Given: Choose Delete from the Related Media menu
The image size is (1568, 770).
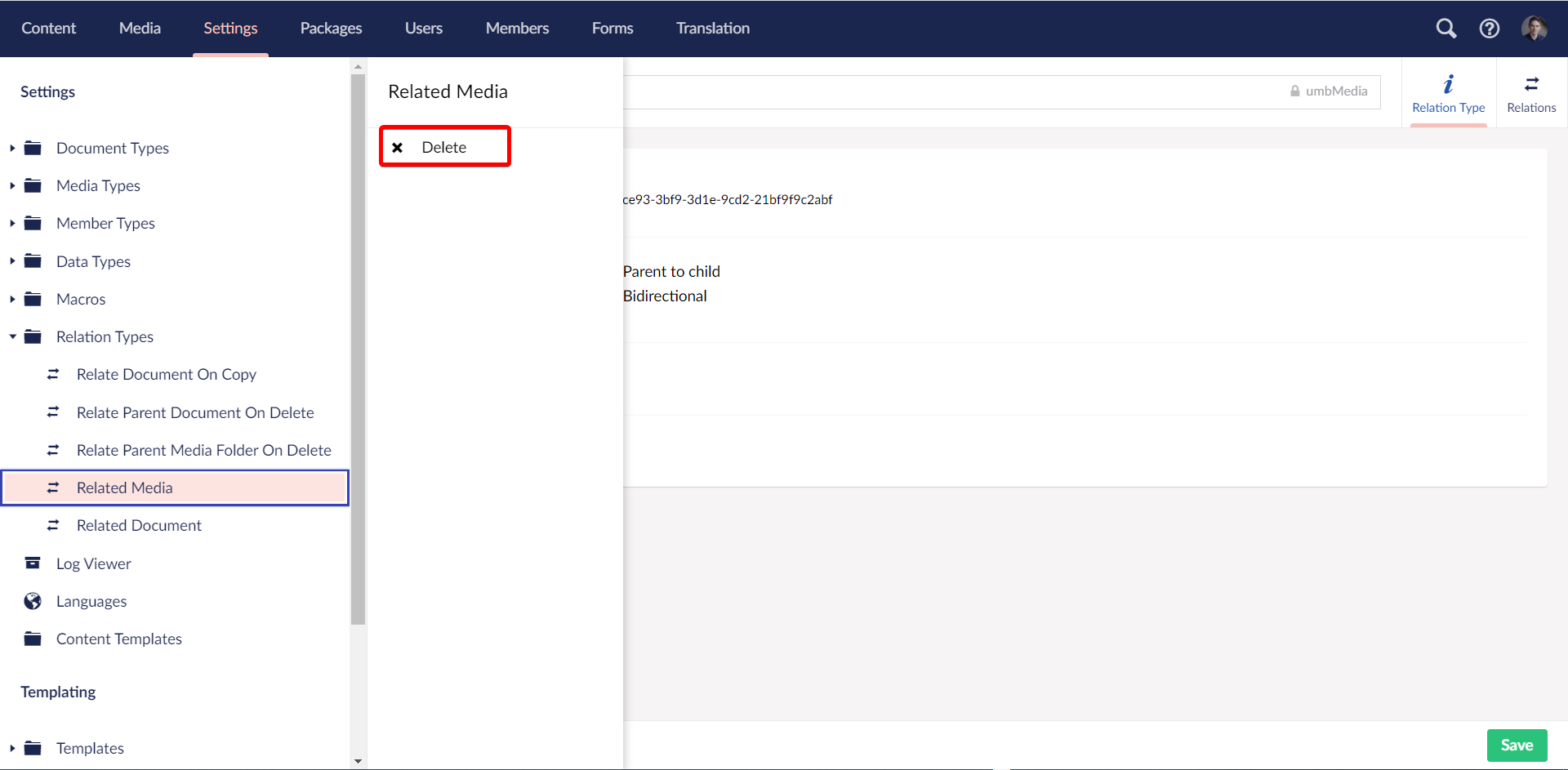Looking at the screenshot, I should pos(443,146).
